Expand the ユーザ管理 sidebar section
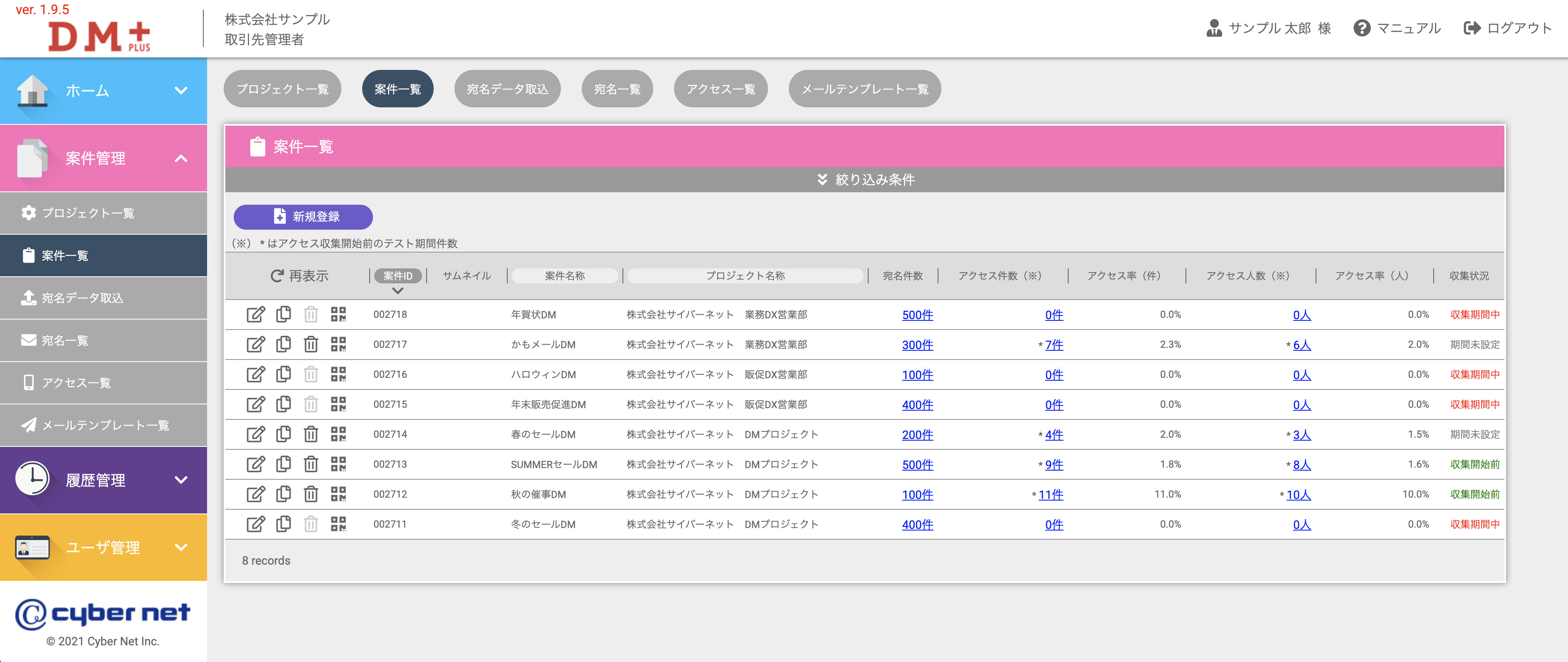Viewport: 1568px width, 662px height. pyautogui.click(x=104, y=547)
